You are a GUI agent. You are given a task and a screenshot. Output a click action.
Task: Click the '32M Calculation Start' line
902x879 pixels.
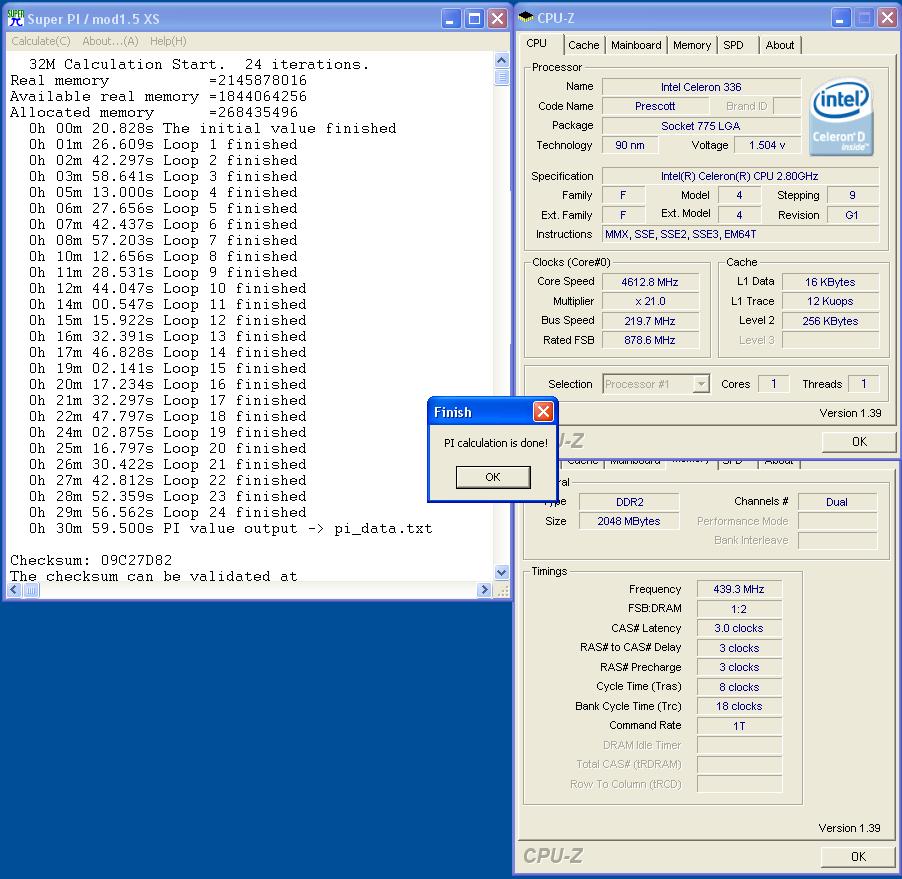pyautogui.click(x=199, y=64)
